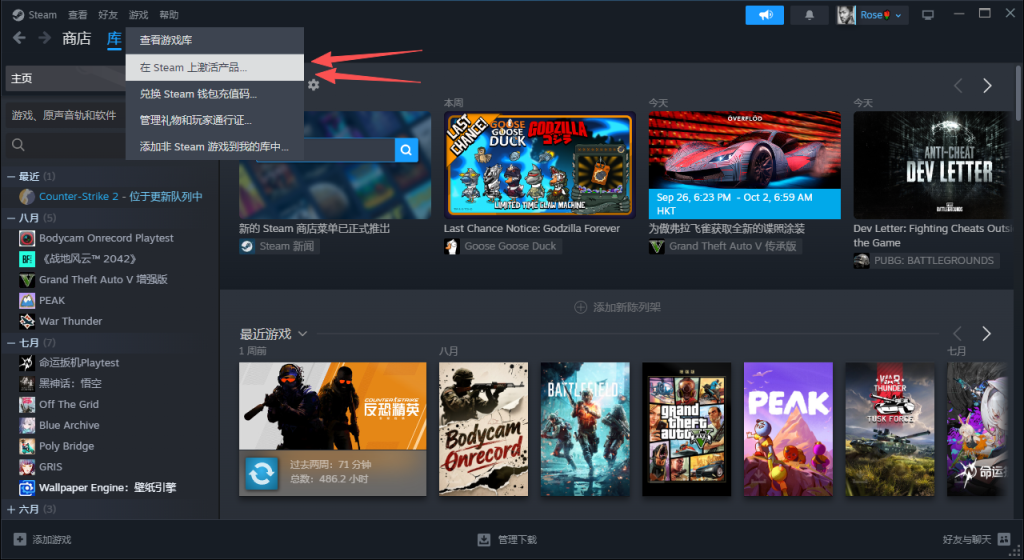
Task: Select 在 Steam 上激活产品 menu item
Action: pyautogui.click(x=193, y=67)
